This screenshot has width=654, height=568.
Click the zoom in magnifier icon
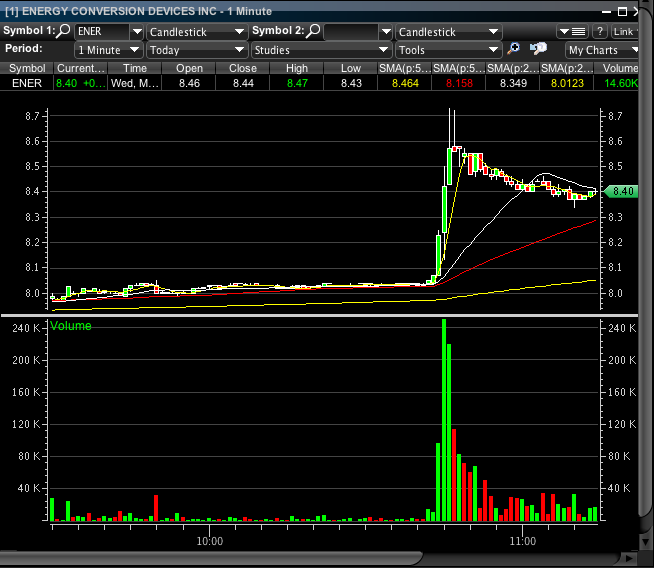514,49
